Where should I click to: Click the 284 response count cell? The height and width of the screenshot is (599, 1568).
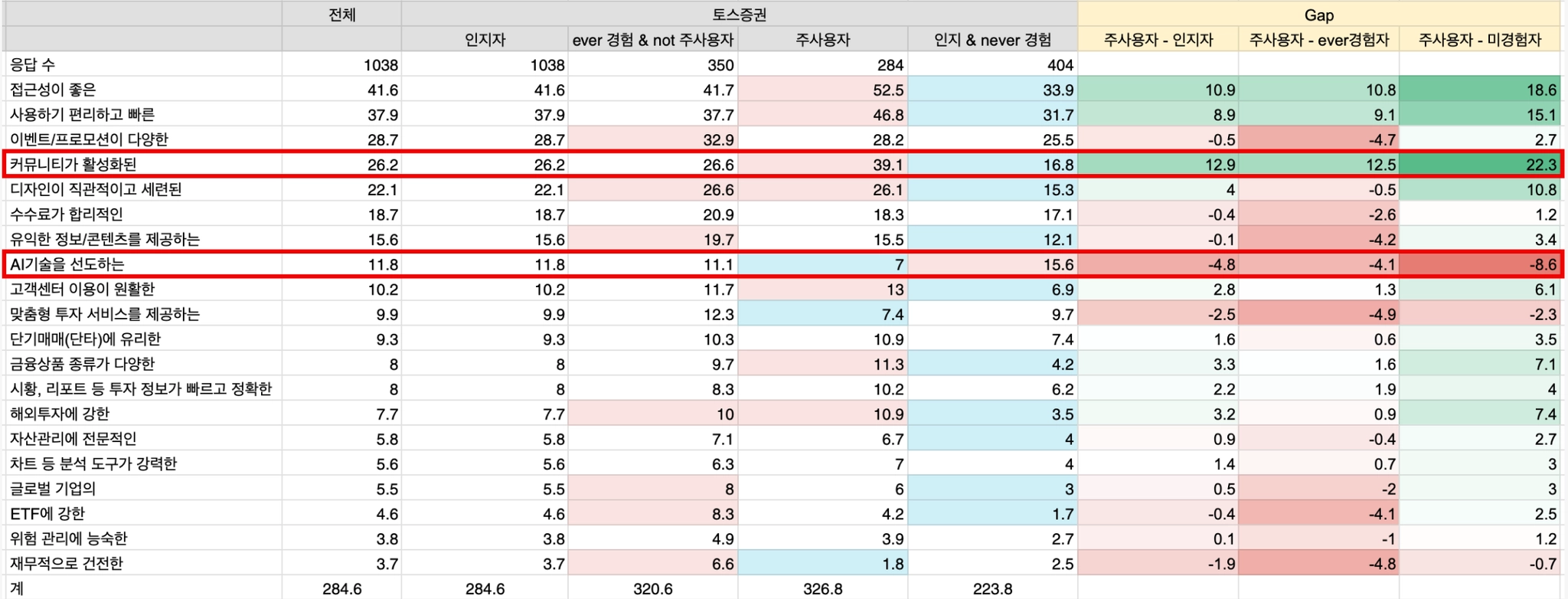pos(823,65)
